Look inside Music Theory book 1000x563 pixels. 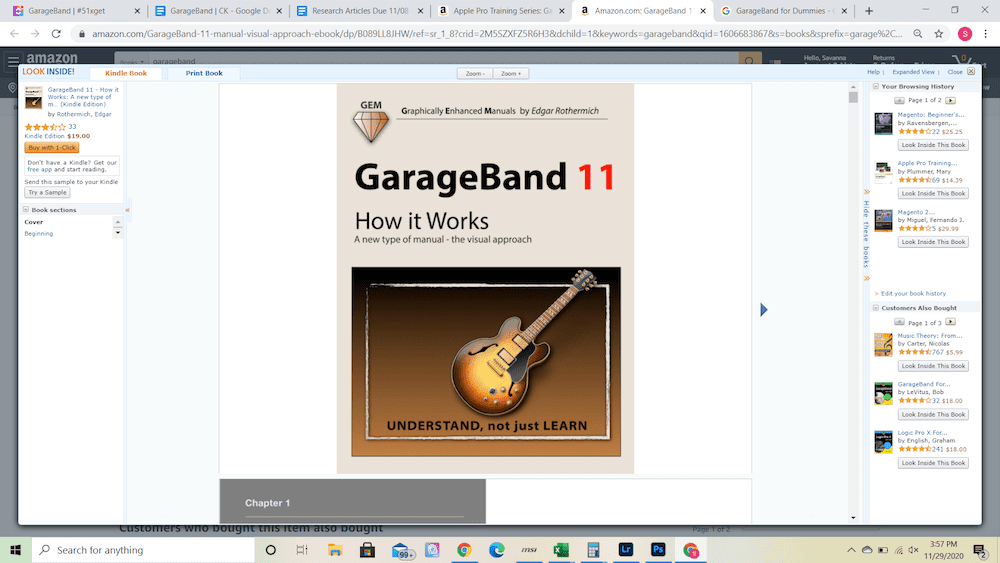[933, 366]
